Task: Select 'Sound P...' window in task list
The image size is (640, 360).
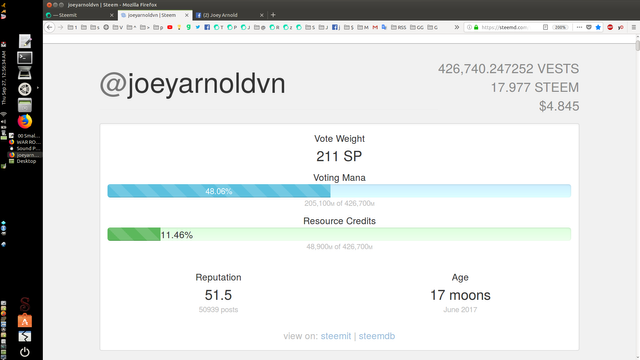Action: (x=25, y=148)
